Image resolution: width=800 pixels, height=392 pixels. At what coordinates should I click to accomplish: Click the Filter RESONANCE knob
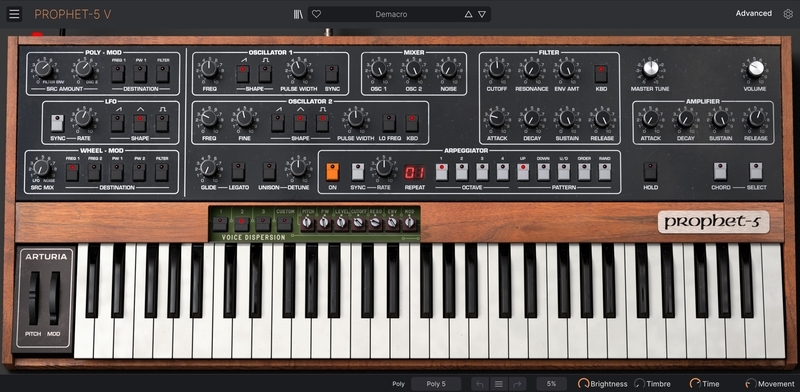pyautogui.click(x=532, y=68)
